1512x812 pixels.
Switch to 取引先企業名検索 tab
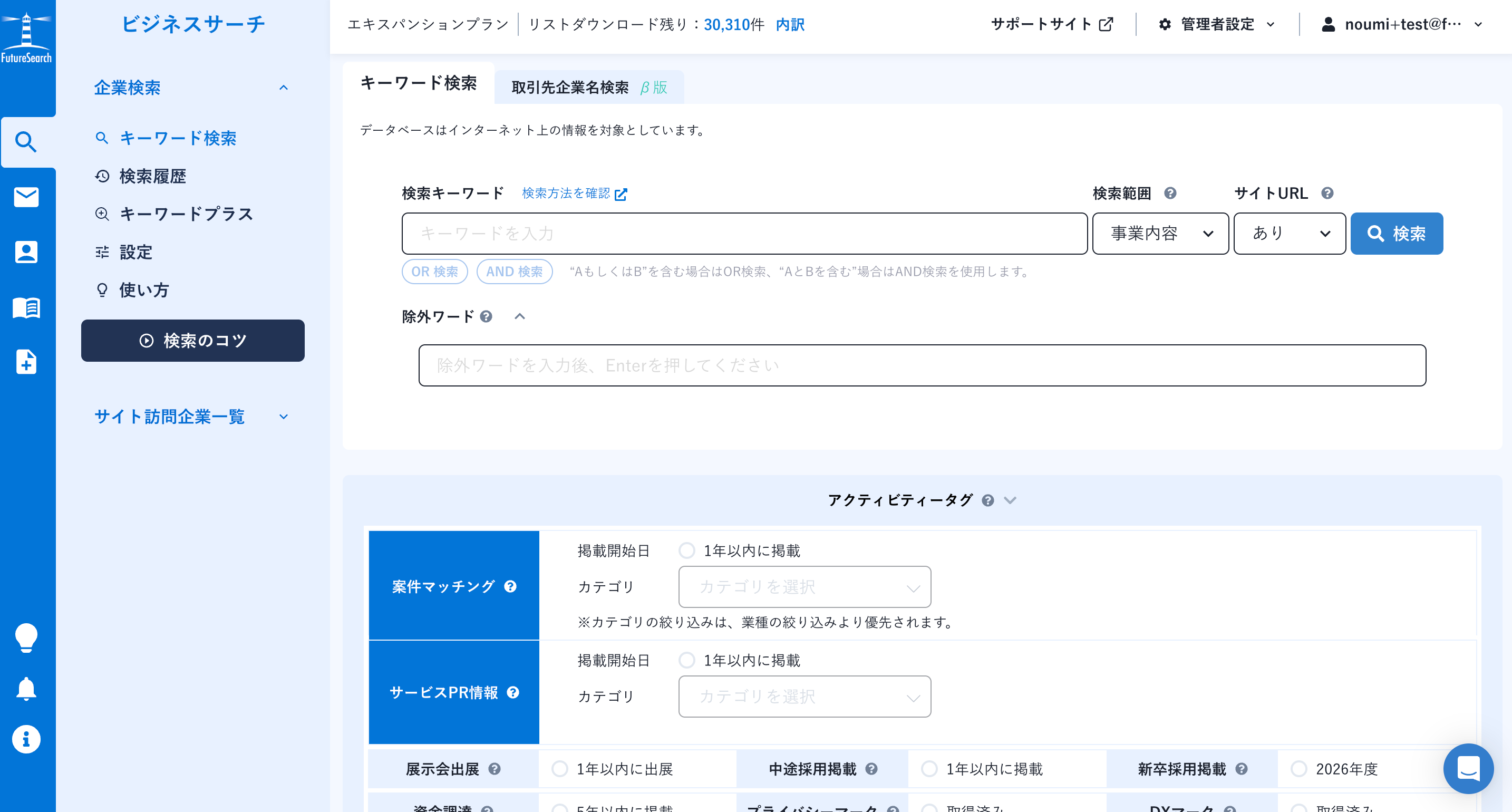click(x=589, y=88)
